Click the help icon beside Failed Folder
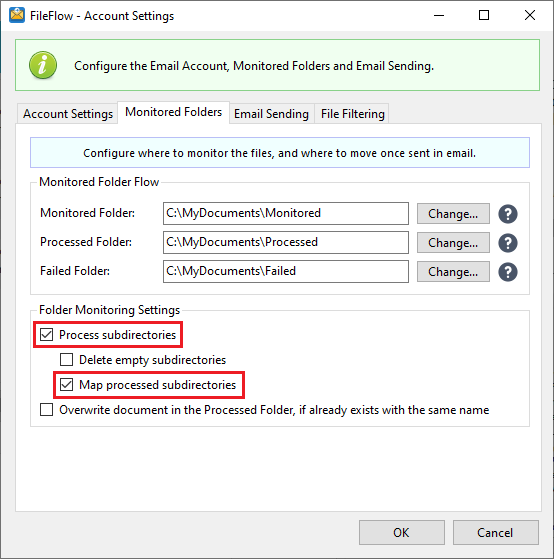554x559 pixels. tap(508, 272)
